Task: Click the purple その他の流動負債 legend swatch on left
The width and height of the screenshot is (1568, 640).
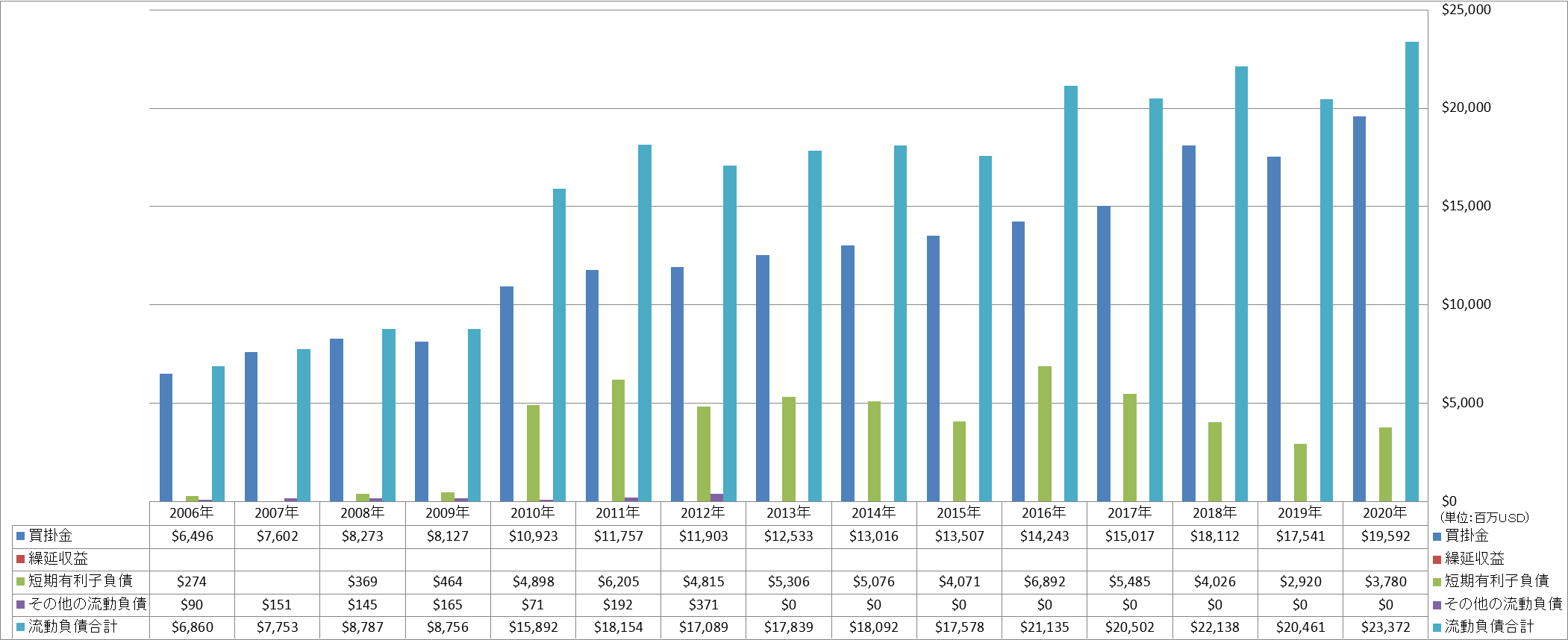Action: tap(21, 604)
